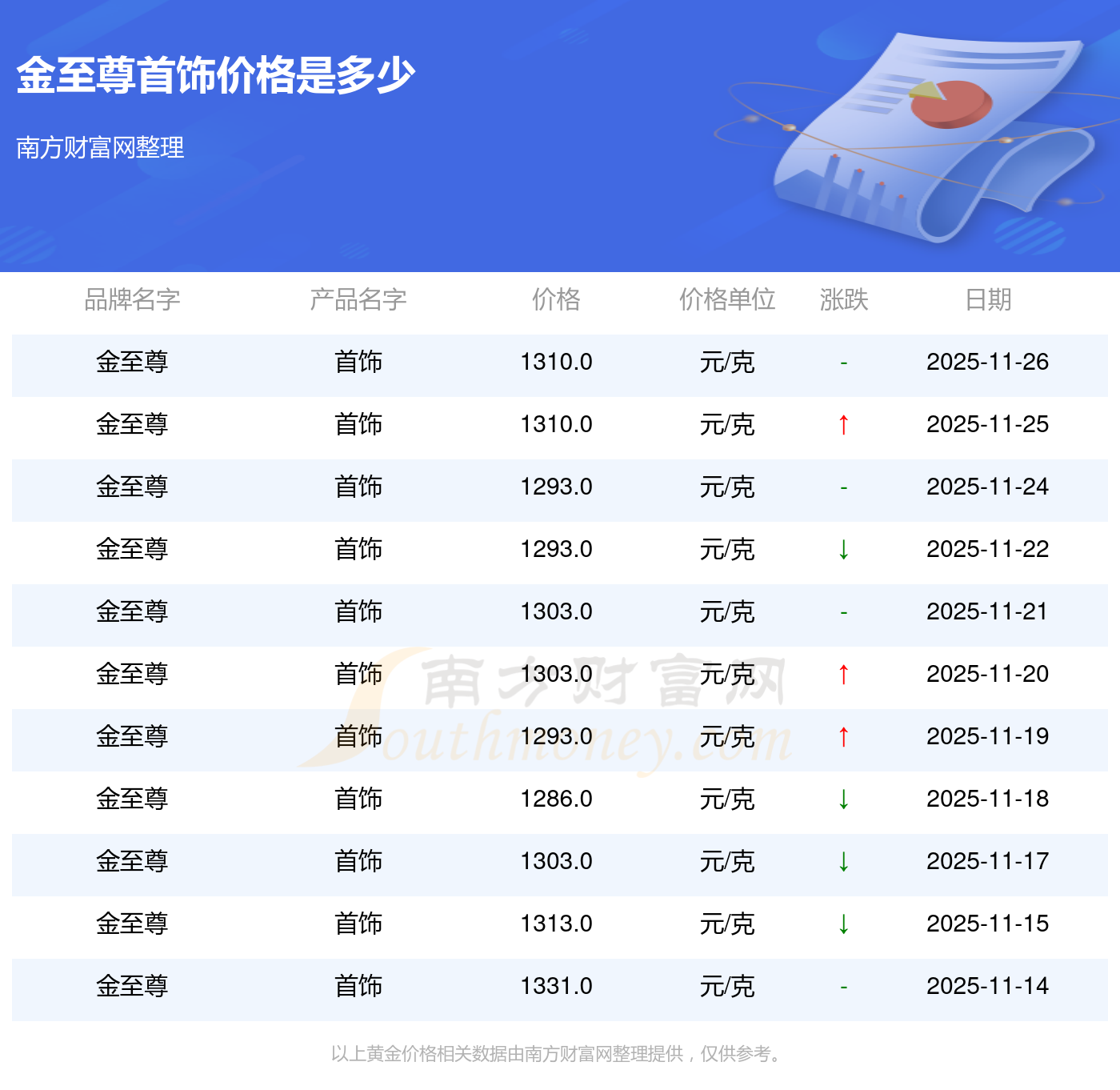The height and width of the screenshot is (1090, 1120).
Task: Click the footer data source disclaimer
Action: point(557,1054)
